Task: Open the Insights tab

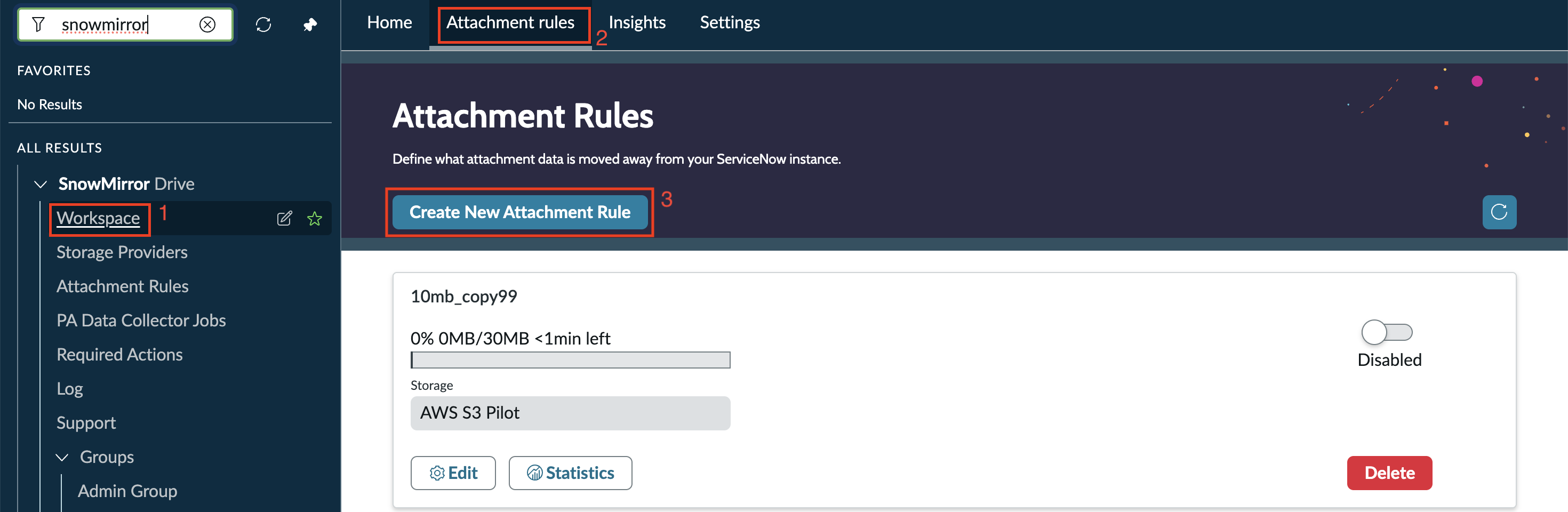Action: (637, 22)
